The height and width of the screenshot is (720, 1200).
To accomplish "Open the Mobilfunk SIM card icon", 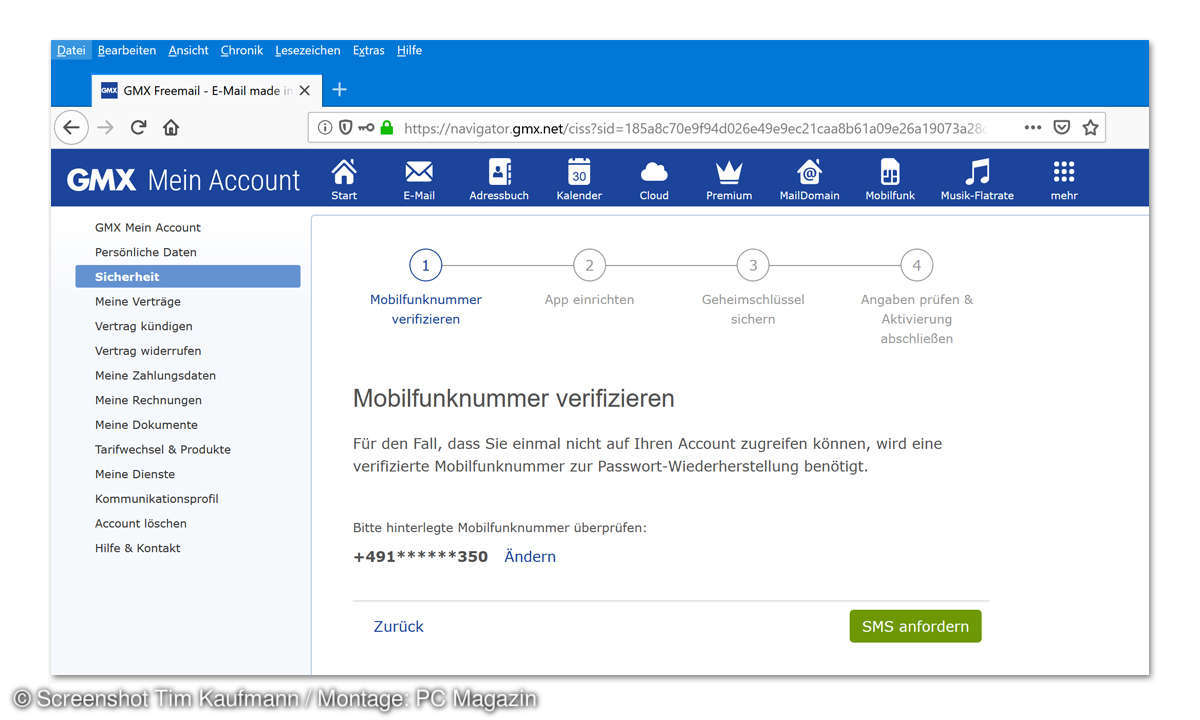I will pos(890,172).
